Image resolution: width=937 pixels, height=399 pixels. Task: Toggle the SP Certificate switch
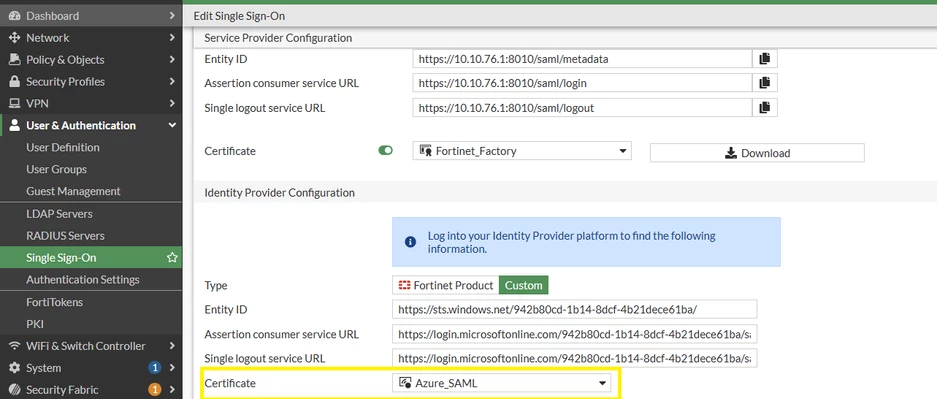385,151
